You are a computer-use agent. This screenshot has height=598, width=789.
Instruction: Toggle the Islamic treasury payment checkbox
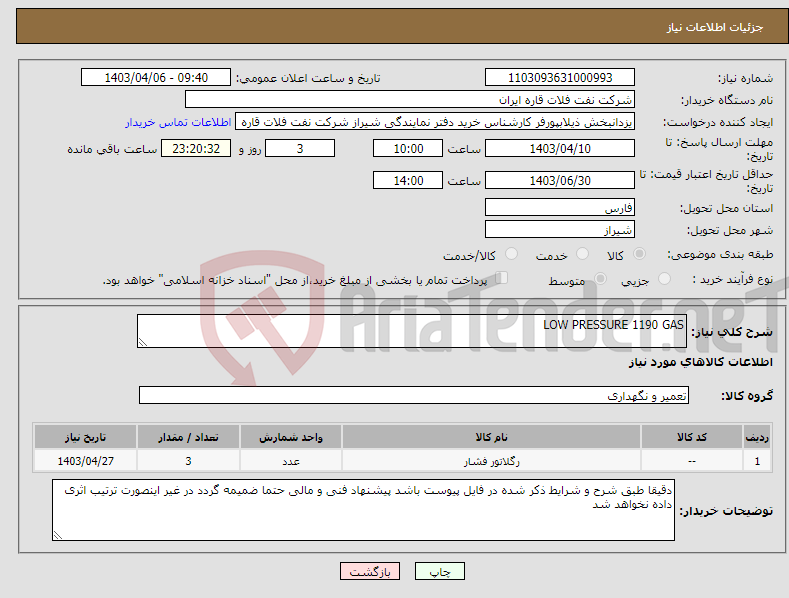(502, 278)
